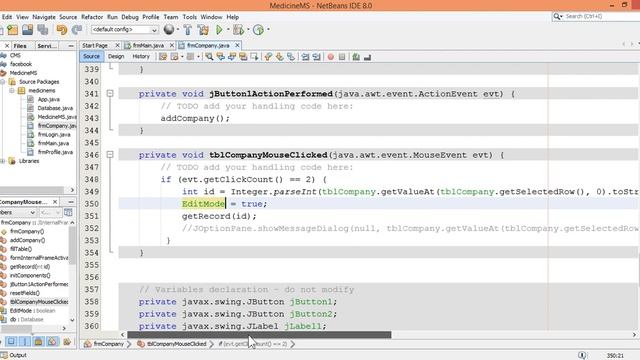
Task: Switch to the frmMain.java tab
Action: click(x=148, y=45)
